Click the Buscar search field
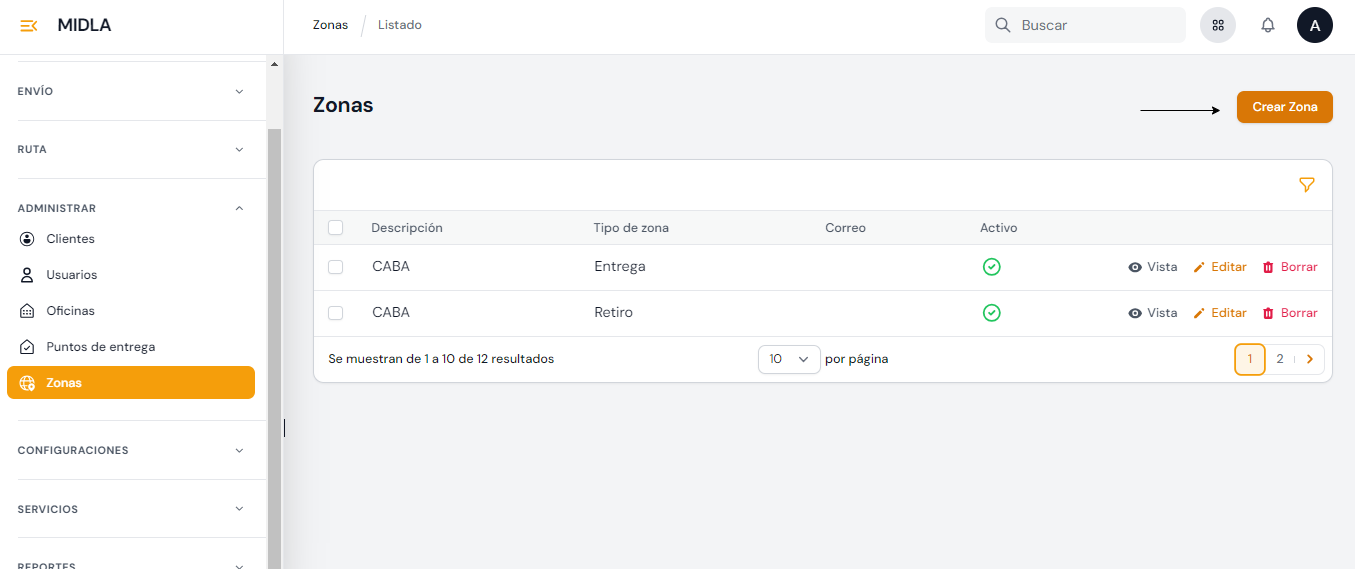 coord(1095,25)
